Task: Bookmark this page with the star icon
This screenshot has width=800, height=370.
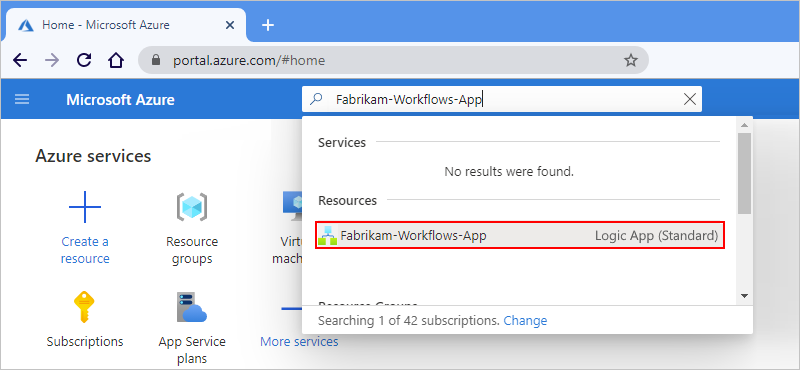Action: 631,61
